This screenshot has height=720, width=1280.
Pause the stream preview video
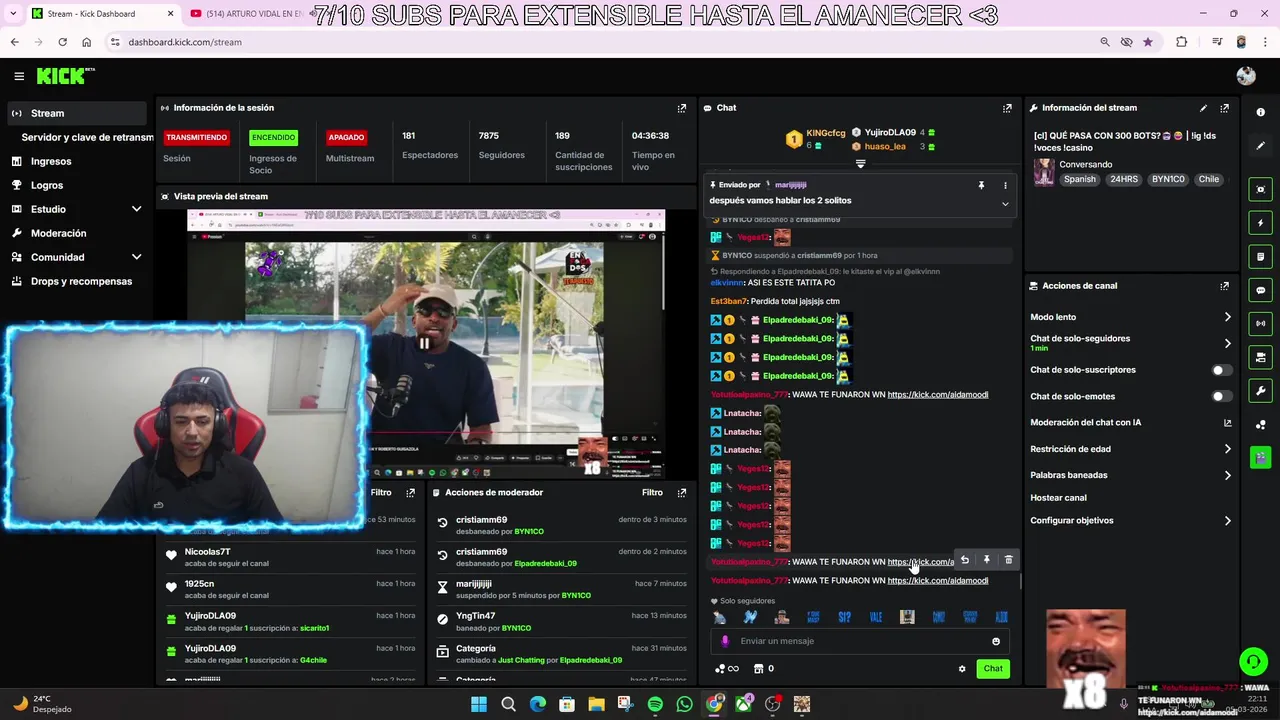tap(424, 344)
